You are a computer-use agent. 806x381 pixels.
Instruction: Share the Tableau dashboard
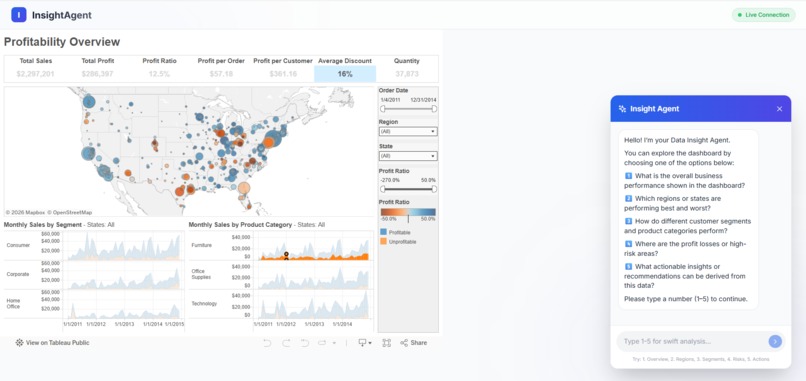414,343
